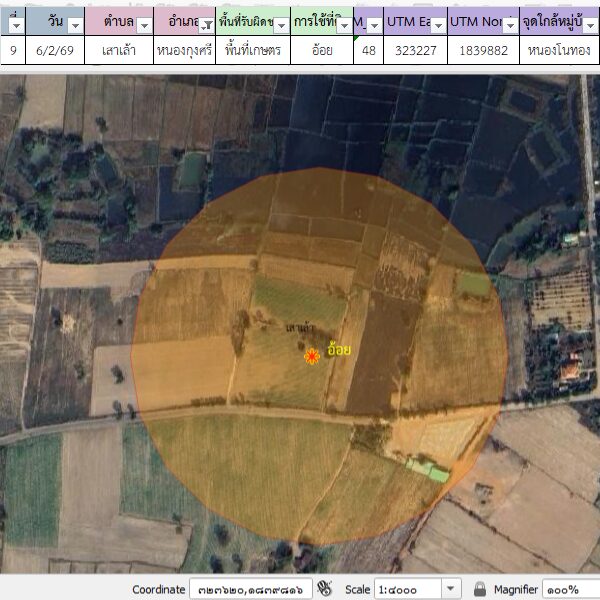This screenshot has width=600, height=600.
Task: Select cell containing เสาเล้า
Action: click(x=119, y=49)
